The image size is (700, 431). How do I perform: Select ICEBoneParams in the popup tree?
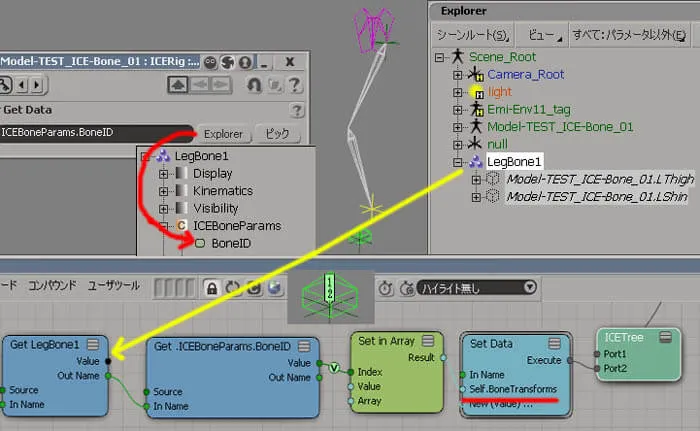point(237,226)
